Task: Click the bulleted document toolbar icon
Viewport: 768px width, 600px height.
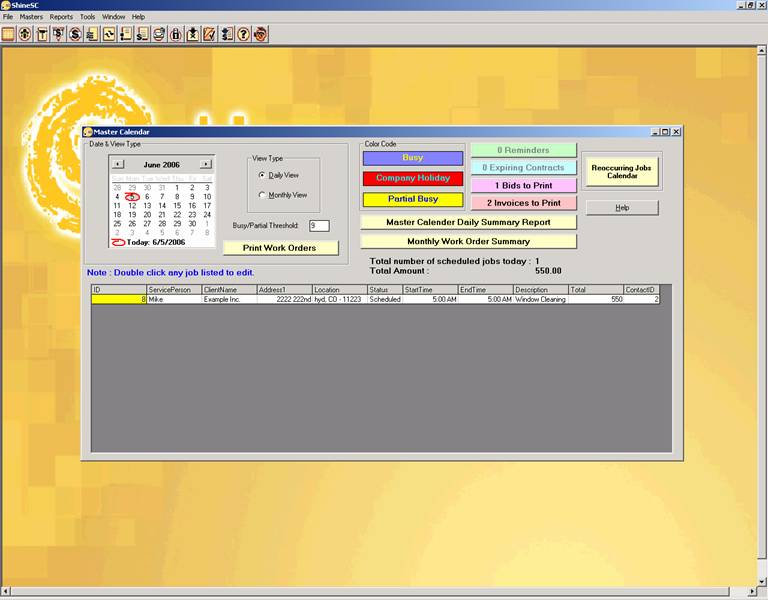Action: [x=126, y=34]
